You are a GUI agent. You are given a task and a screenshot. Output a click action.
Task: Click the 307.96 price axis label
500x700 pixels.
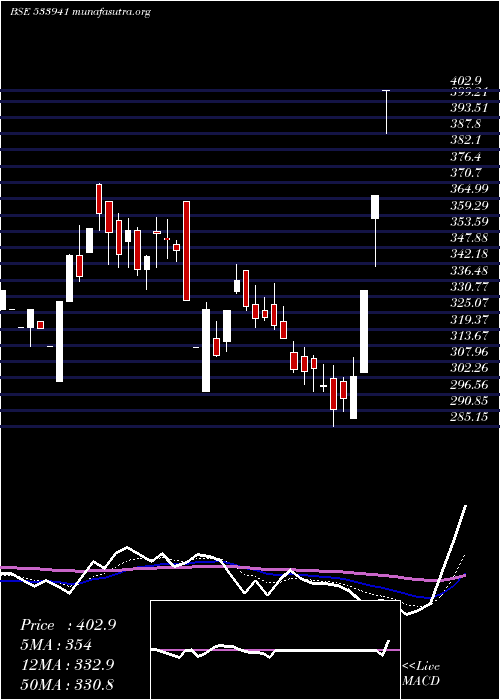click(469, 352)
